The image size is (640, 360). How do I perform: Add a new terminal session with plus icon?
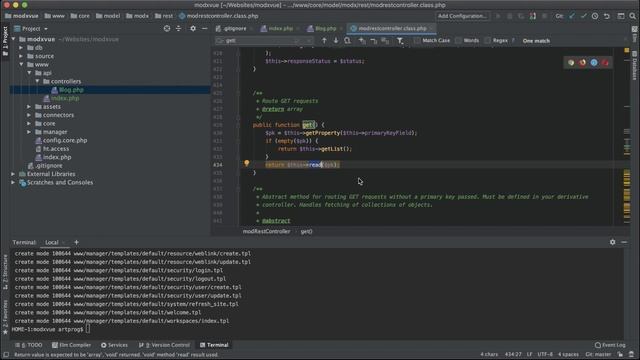tap(76, 242)
